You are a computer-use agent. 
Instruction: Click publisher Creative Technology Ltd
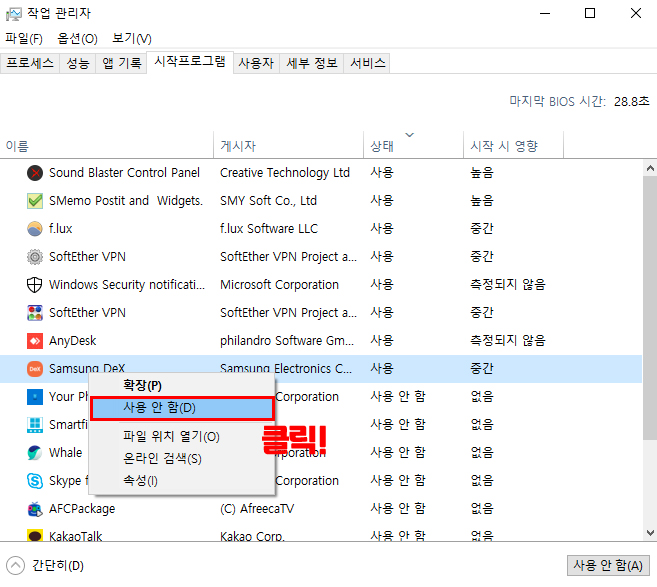285,173
